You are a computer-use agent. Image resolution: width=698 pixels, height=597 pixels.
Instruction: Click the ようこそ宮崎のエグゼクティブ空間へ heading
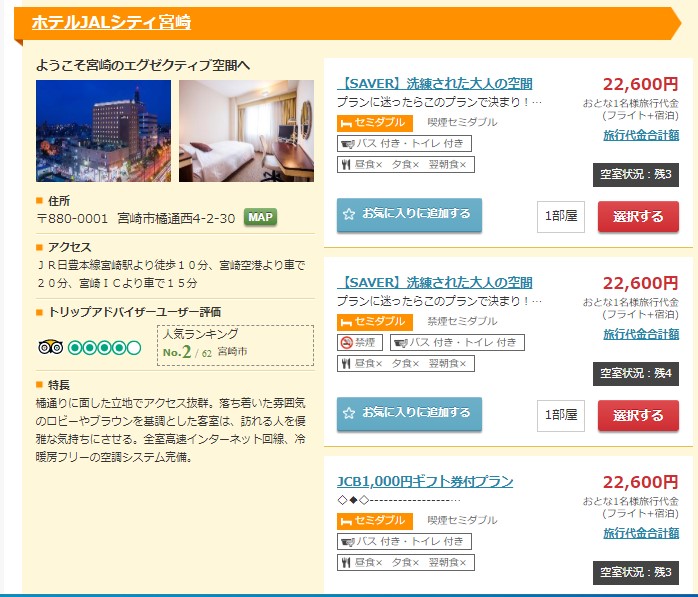point(143,65)
